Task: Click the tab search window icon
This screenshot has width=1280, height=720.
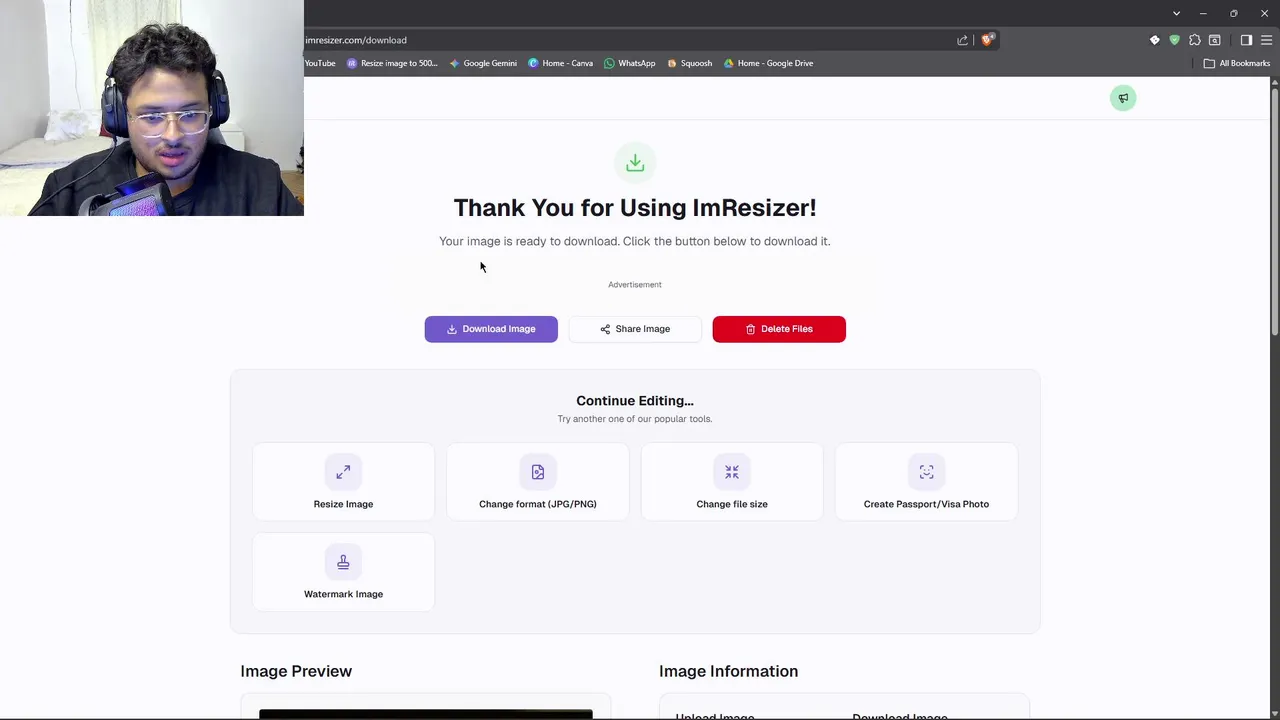Action: [x=1214, y=40]
